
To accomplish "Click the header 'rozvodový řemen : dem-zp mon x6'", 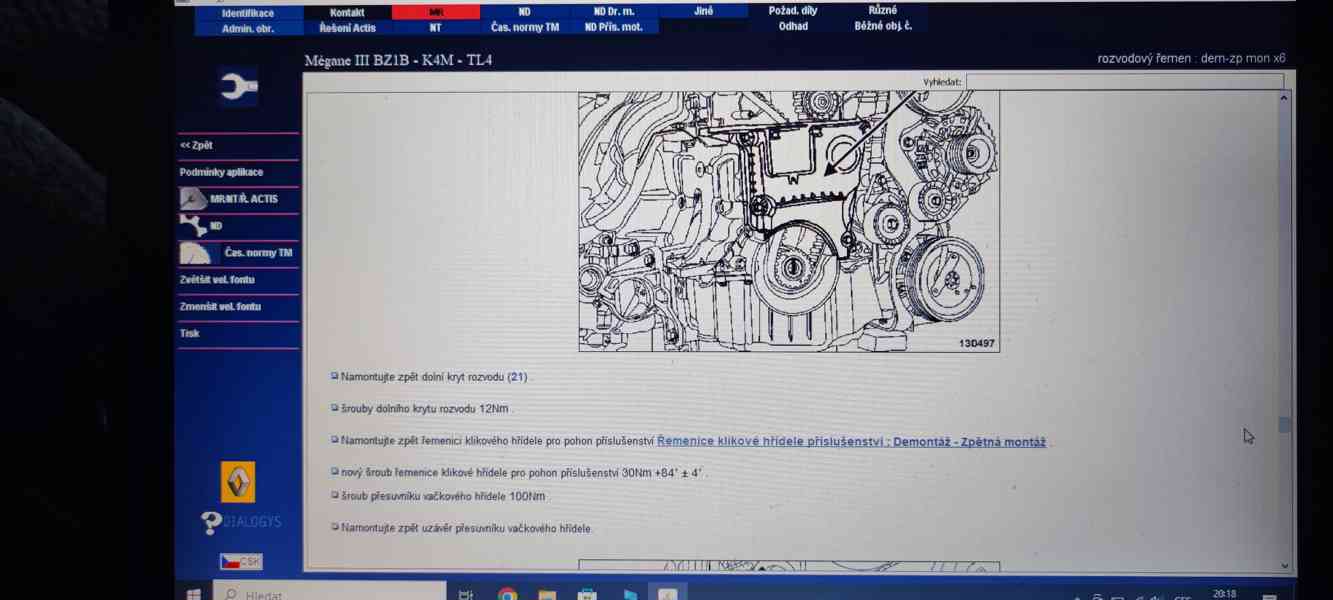I will (1191, 59).
